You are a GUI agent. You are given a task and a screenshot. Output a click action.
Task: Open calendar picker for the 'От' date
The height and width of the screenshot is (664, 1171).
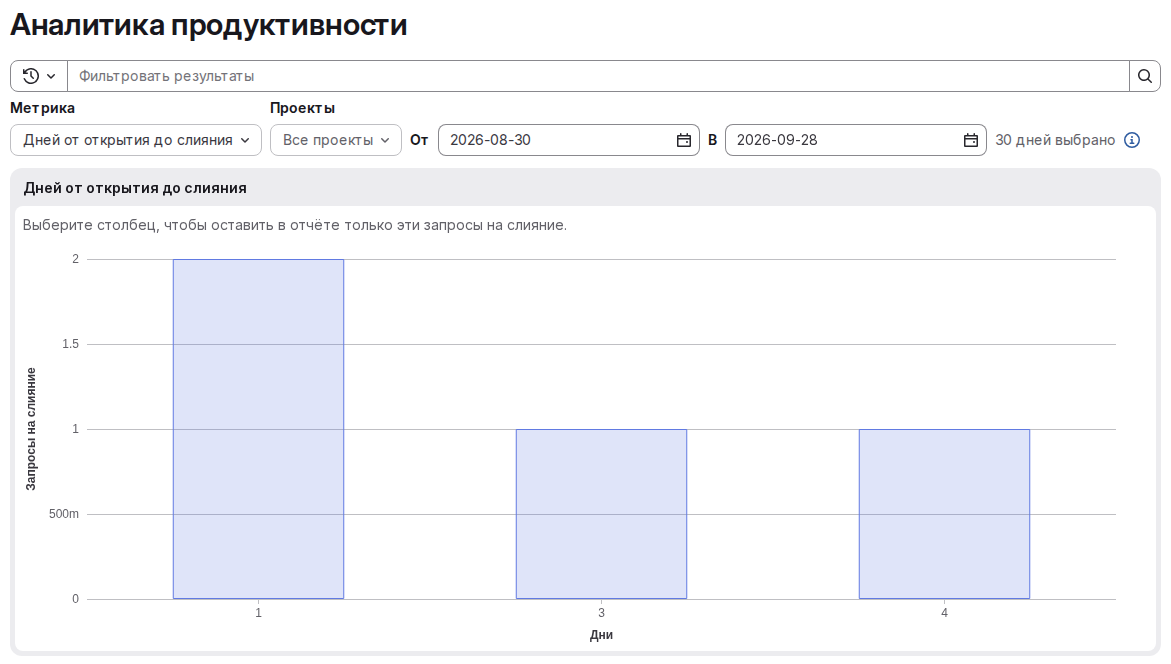[x=684, y=140]
